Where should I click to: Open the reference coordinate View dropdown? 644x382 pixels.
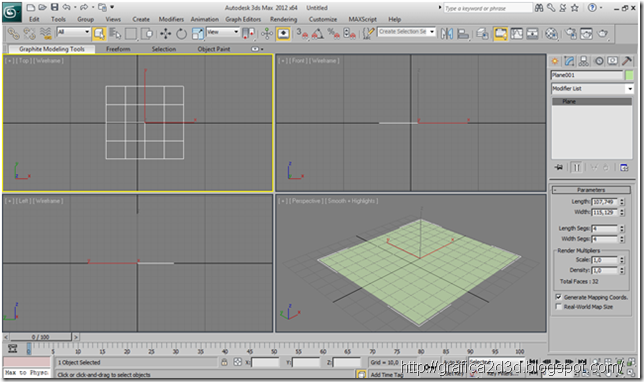[x=223, y=32]
